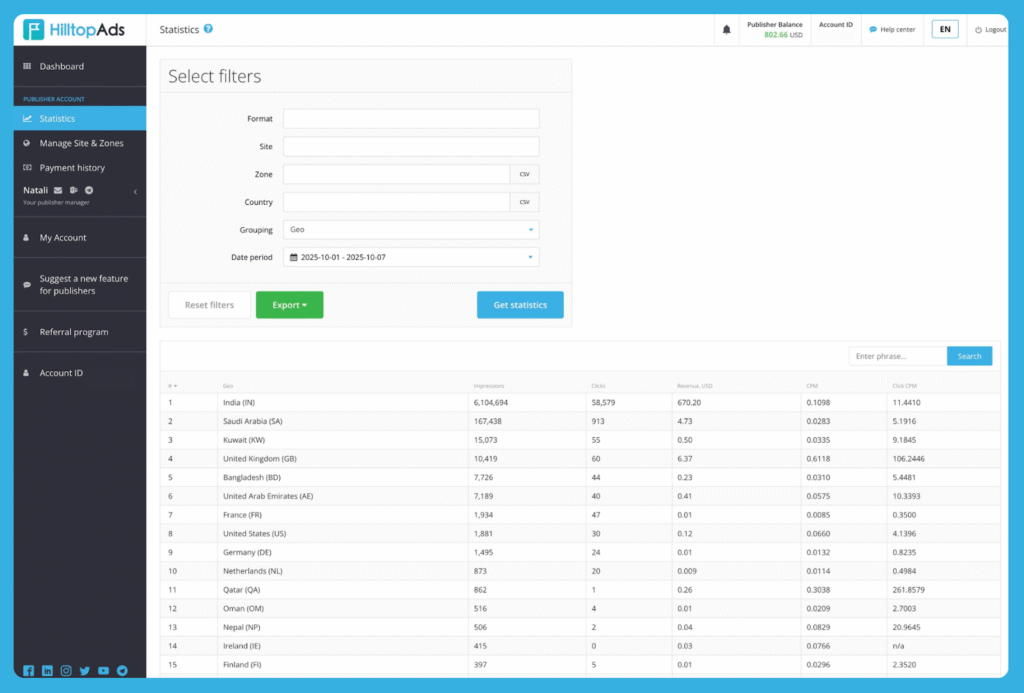
Task: Open Payment history in the sidebar
Action: (x=72, y=168)
